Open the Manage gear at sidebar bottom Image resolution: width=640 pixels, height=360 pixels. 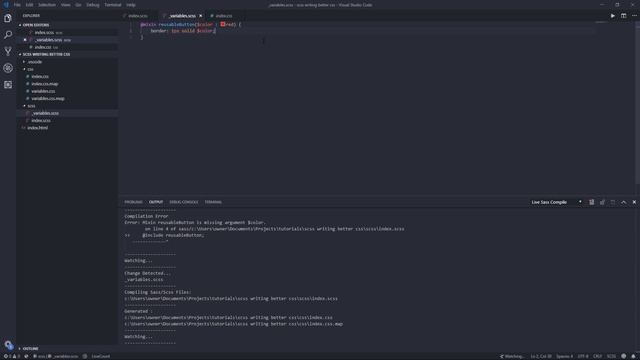point(8,345)
